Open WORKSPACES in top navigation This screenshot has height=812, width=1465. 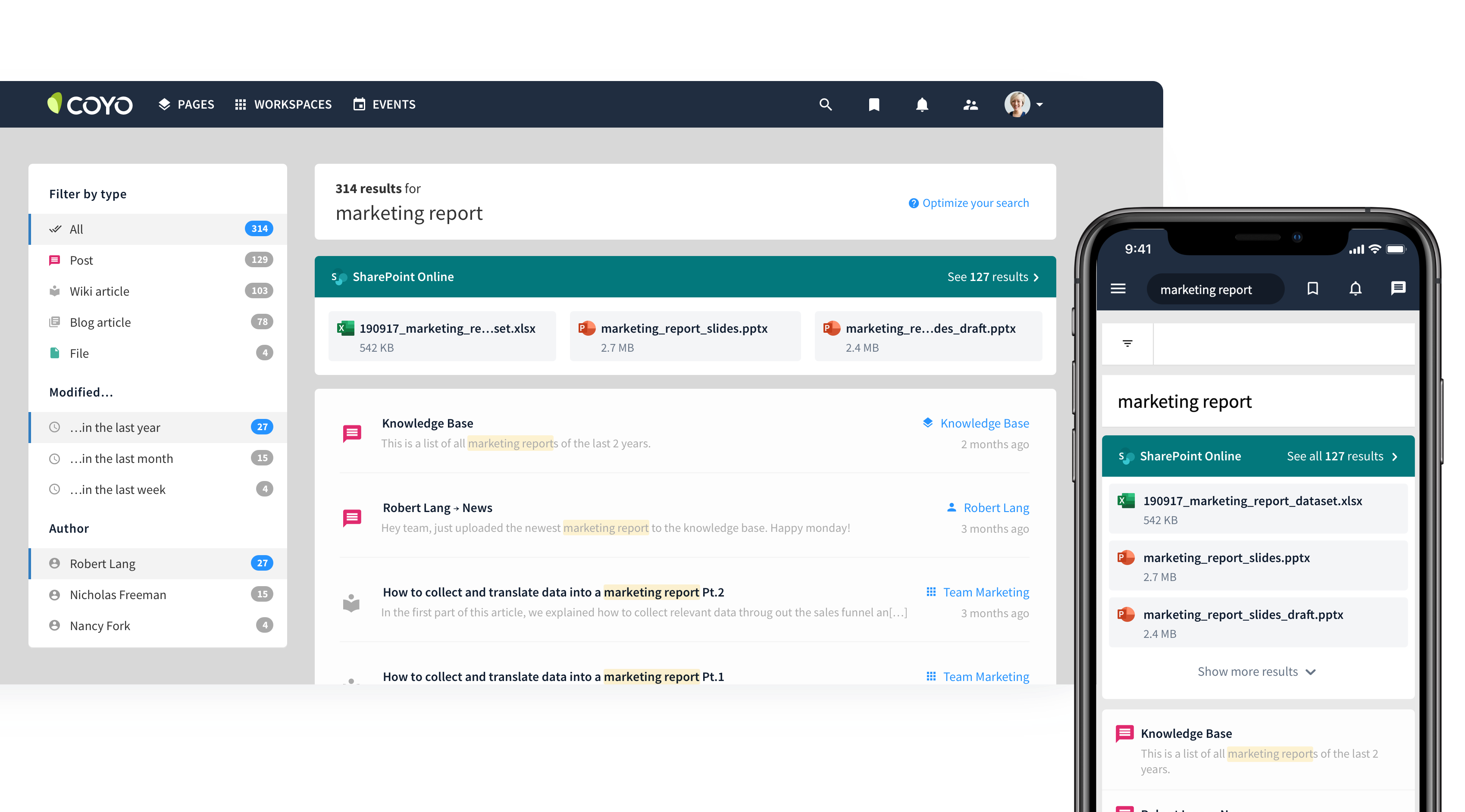point(283,105)
